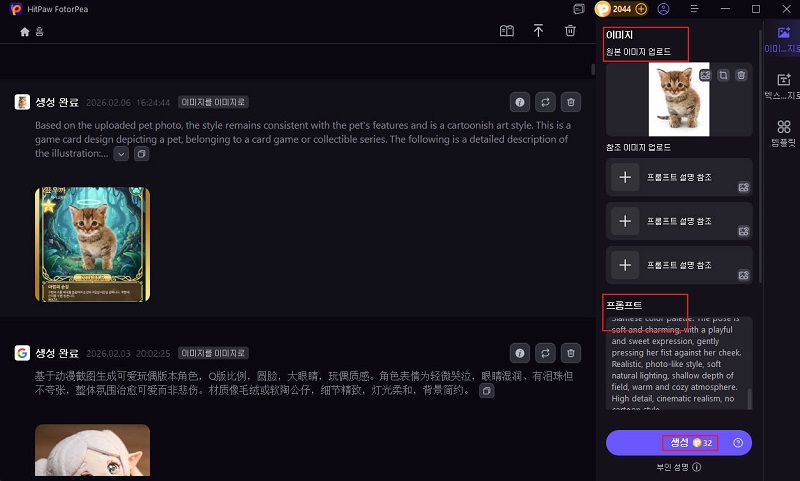Open the user account icon
Viewport: 800px width, 481px height.
tap(663, 9)
